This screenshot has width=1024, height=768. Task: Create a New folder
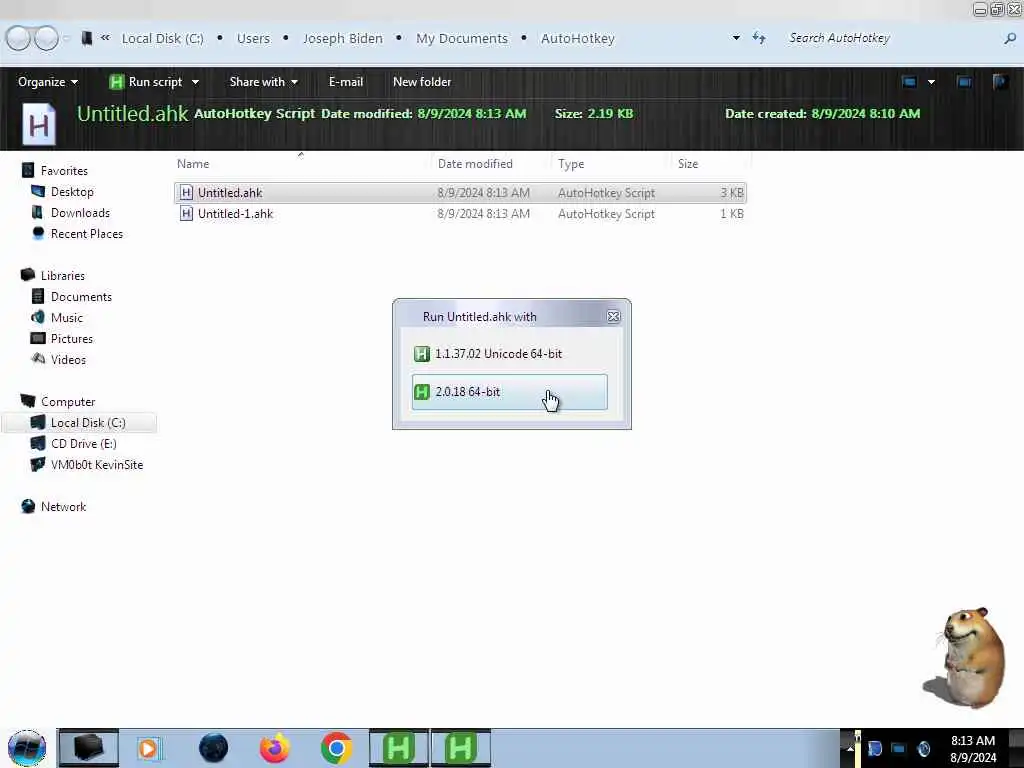tap(422, 82)
